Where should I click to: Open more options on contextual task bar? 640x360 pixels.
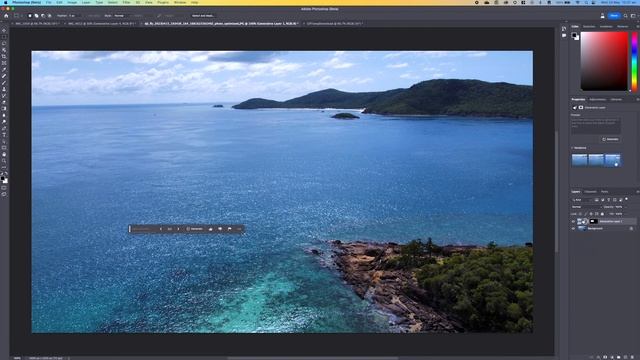click(x=239, y=229)
